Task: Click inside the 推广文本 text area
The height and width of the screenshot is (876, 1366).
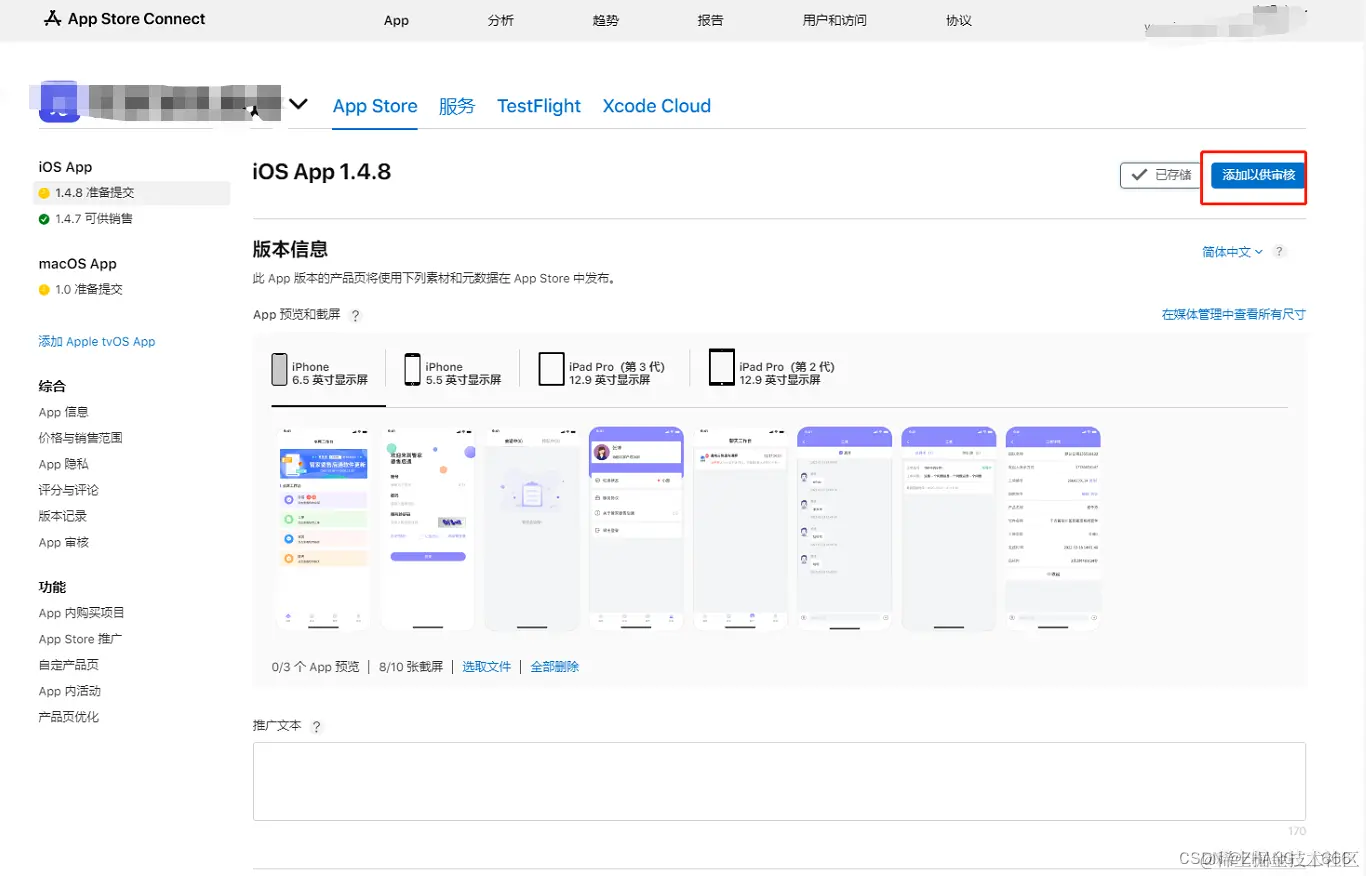Action: 779,781
